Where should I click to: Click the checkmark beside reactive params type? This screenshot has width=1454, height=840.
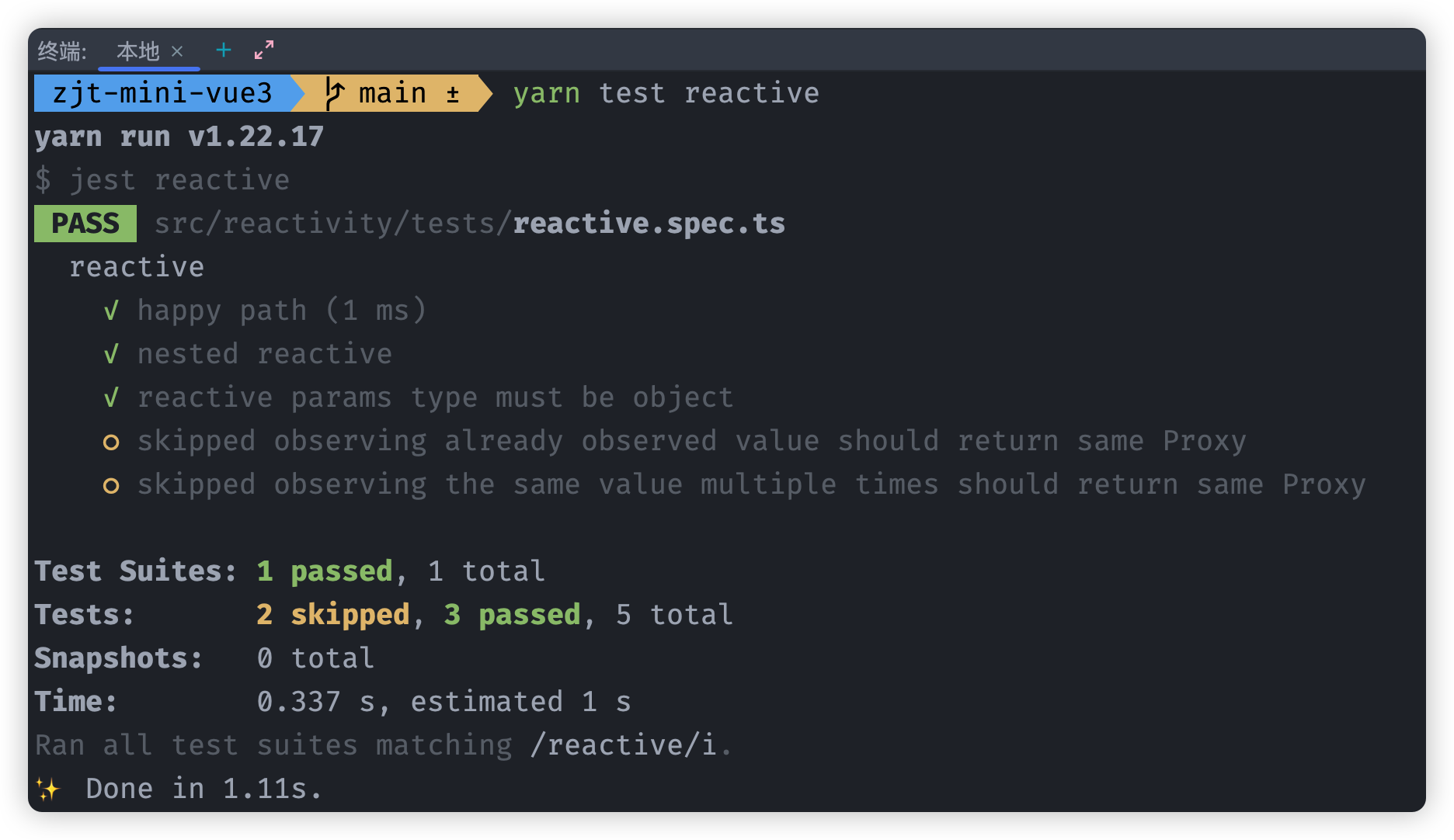pyautogui.click(x=111, y=397)
